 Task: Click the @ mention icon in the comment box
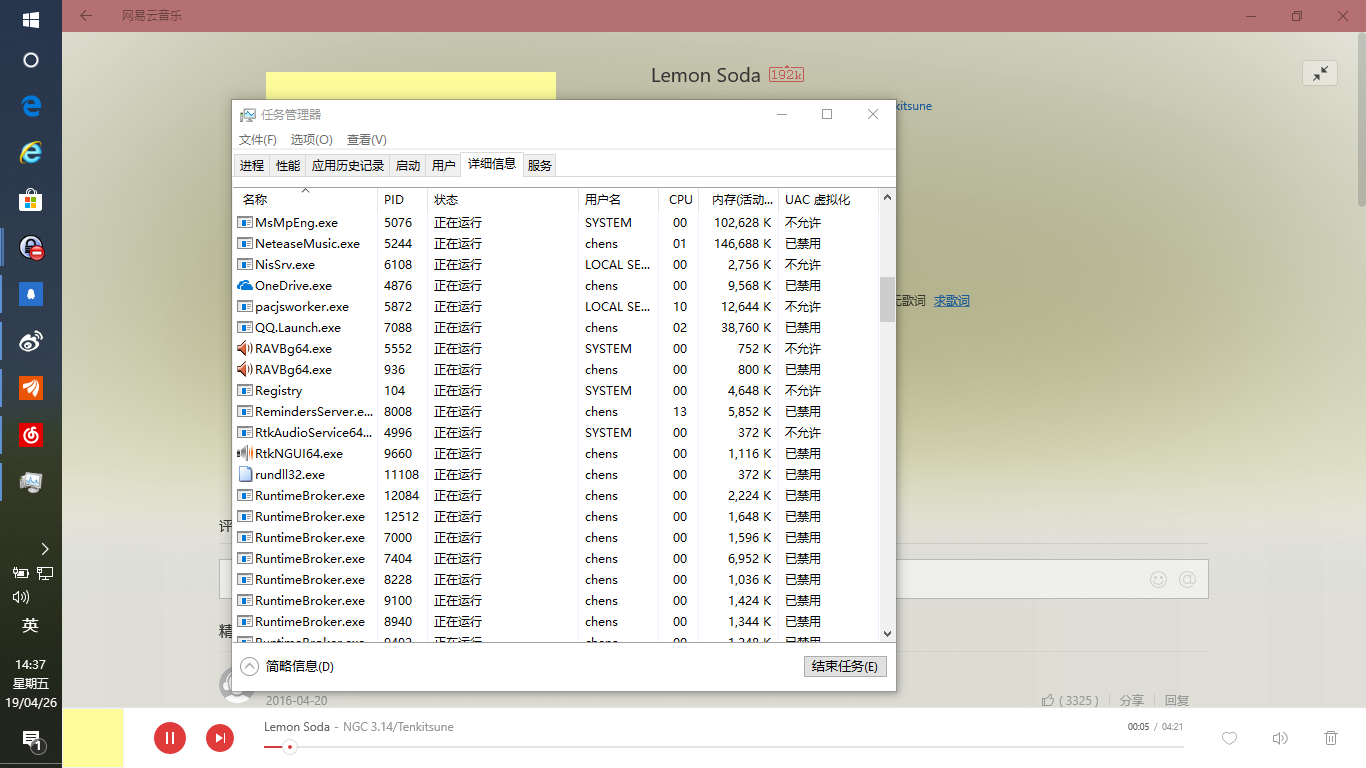[1188, 579]
